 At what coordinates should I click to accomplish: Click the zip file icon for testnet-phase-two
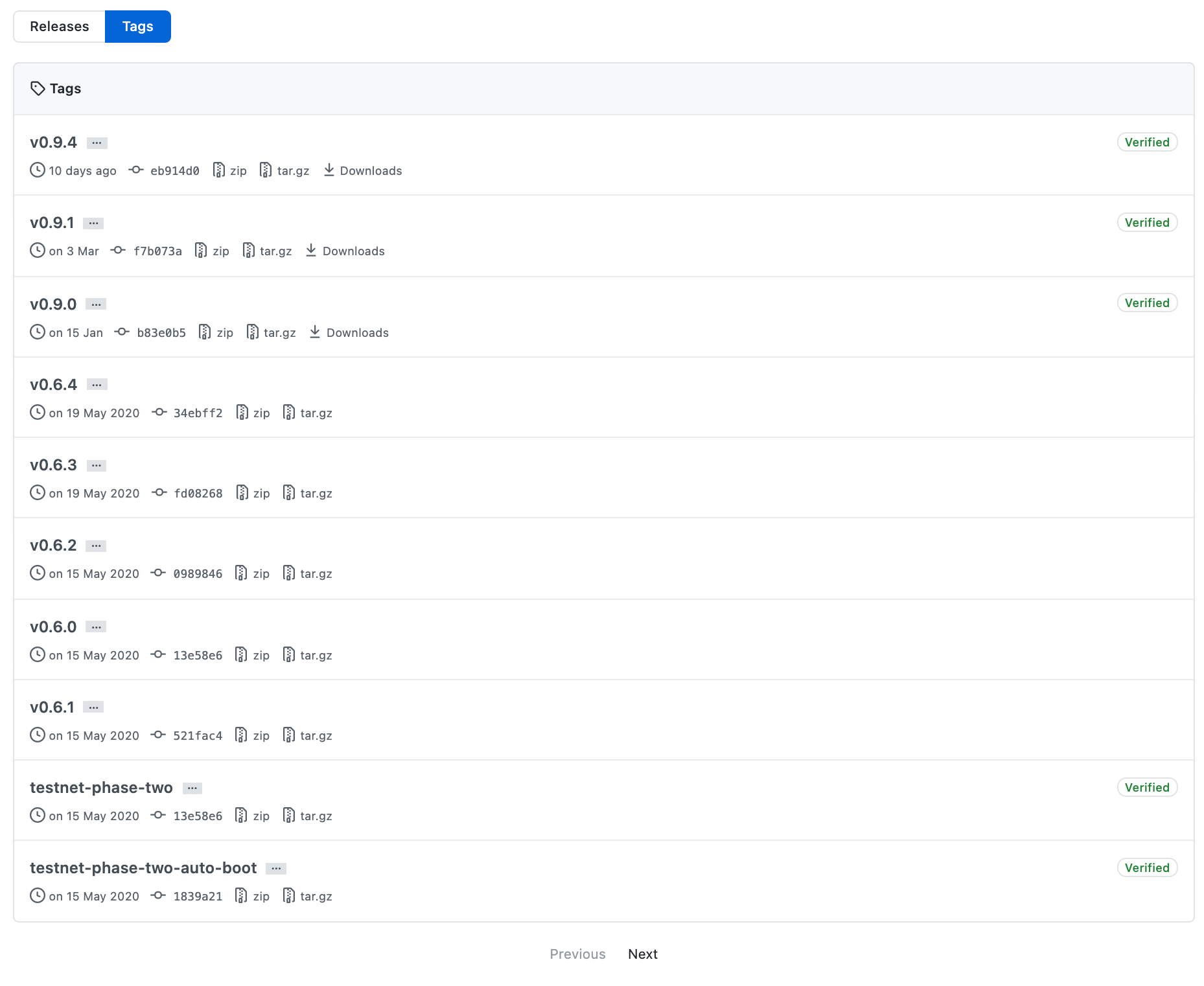tap(241, 815)
